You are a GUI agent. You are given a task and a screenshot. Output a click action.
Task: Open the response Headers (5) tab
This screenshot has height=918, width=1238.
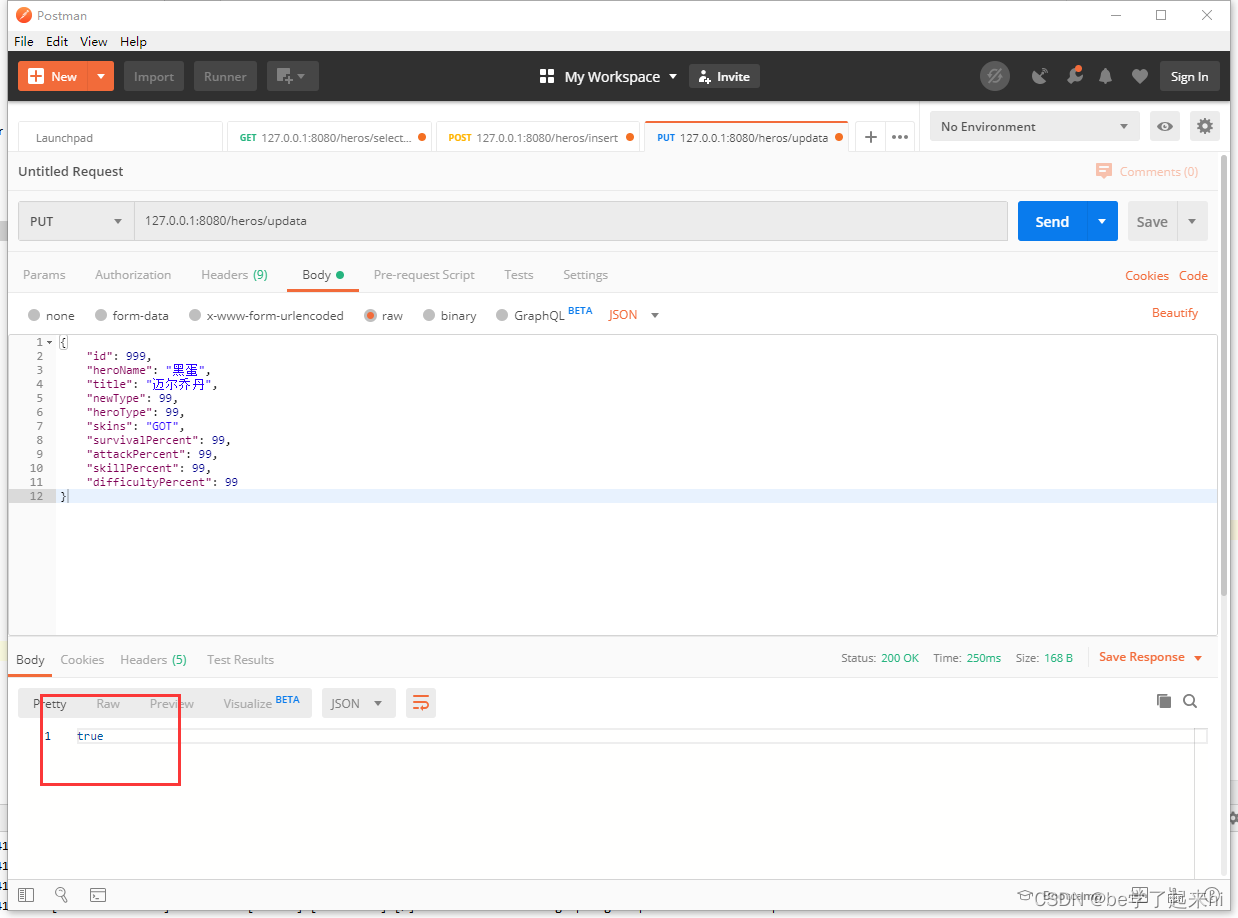tap(153, 660)
